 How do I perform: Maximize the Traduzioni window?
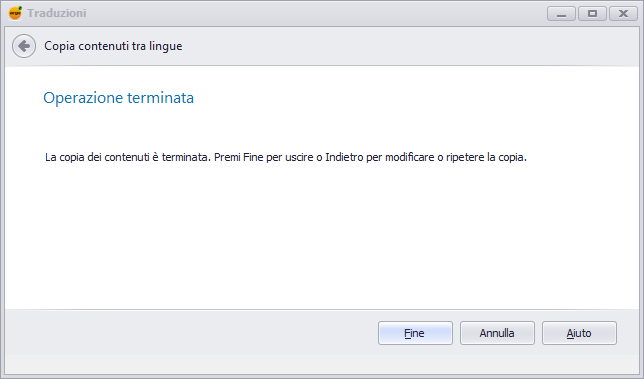click(x=592, y=14)
